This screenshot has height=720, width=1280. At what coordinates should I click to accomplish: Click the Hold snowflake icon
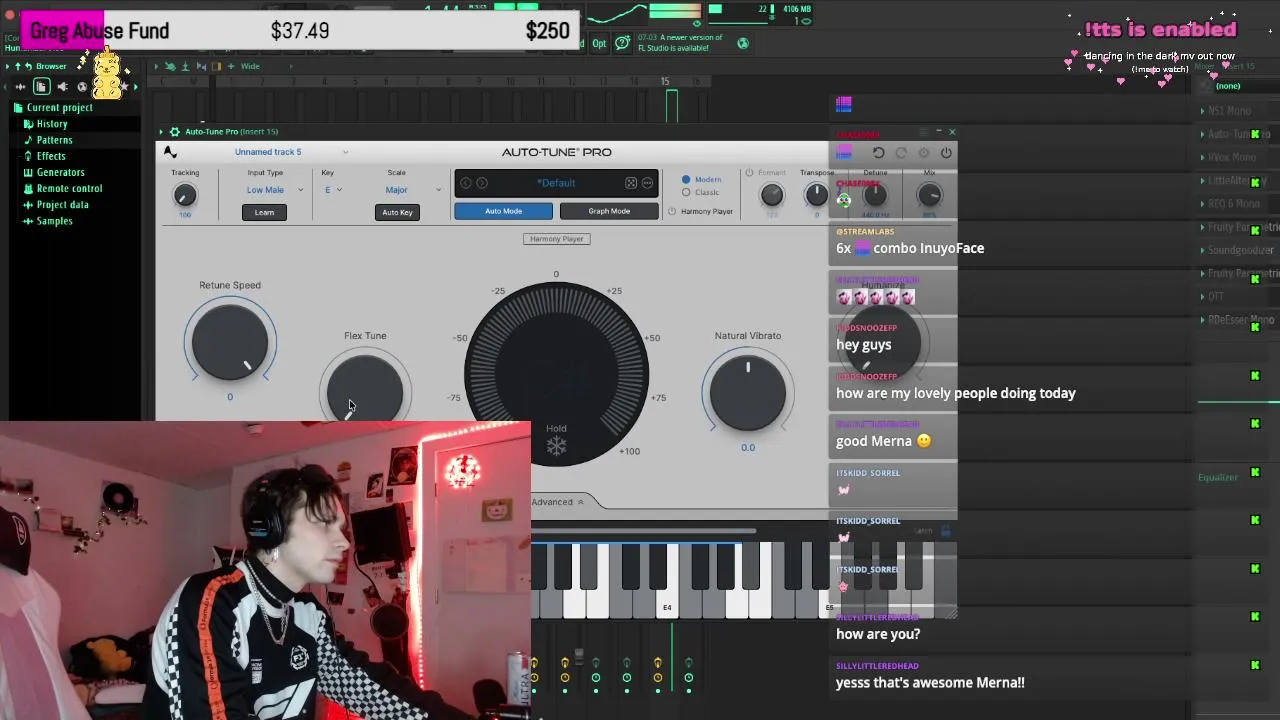coord(556,446)
